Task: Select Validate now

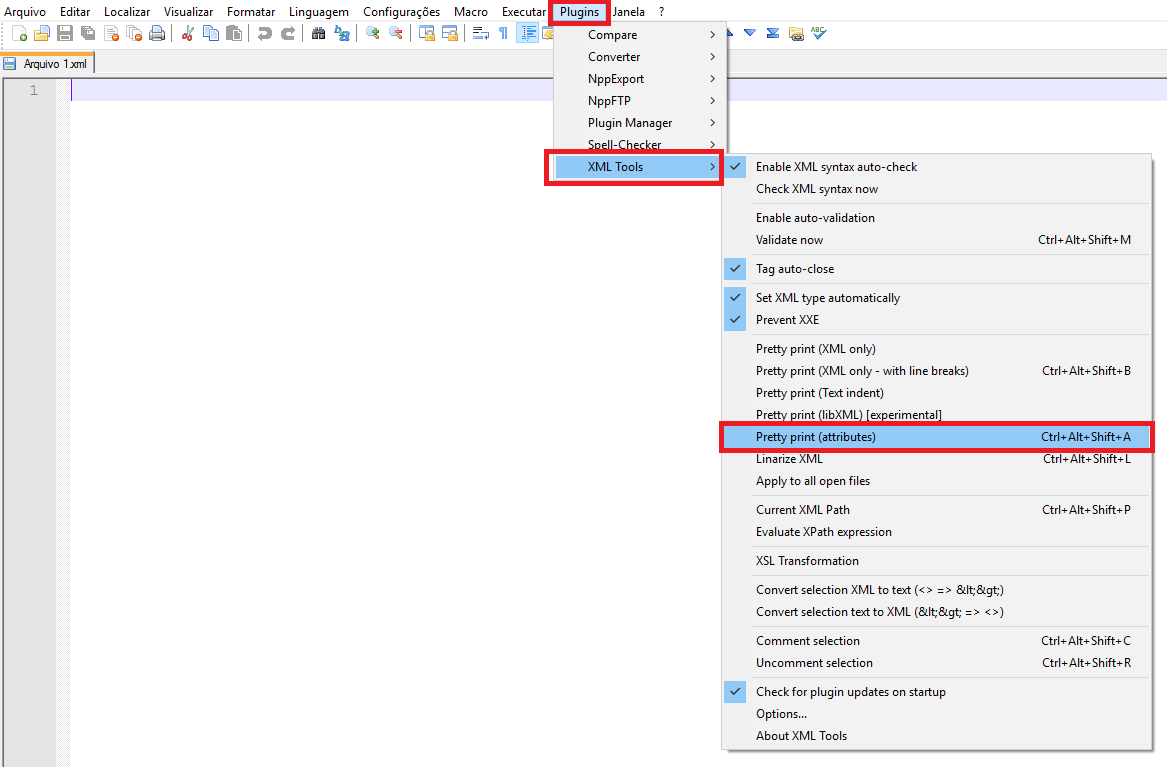Action: pyautogui.click(x=937, y=240)
